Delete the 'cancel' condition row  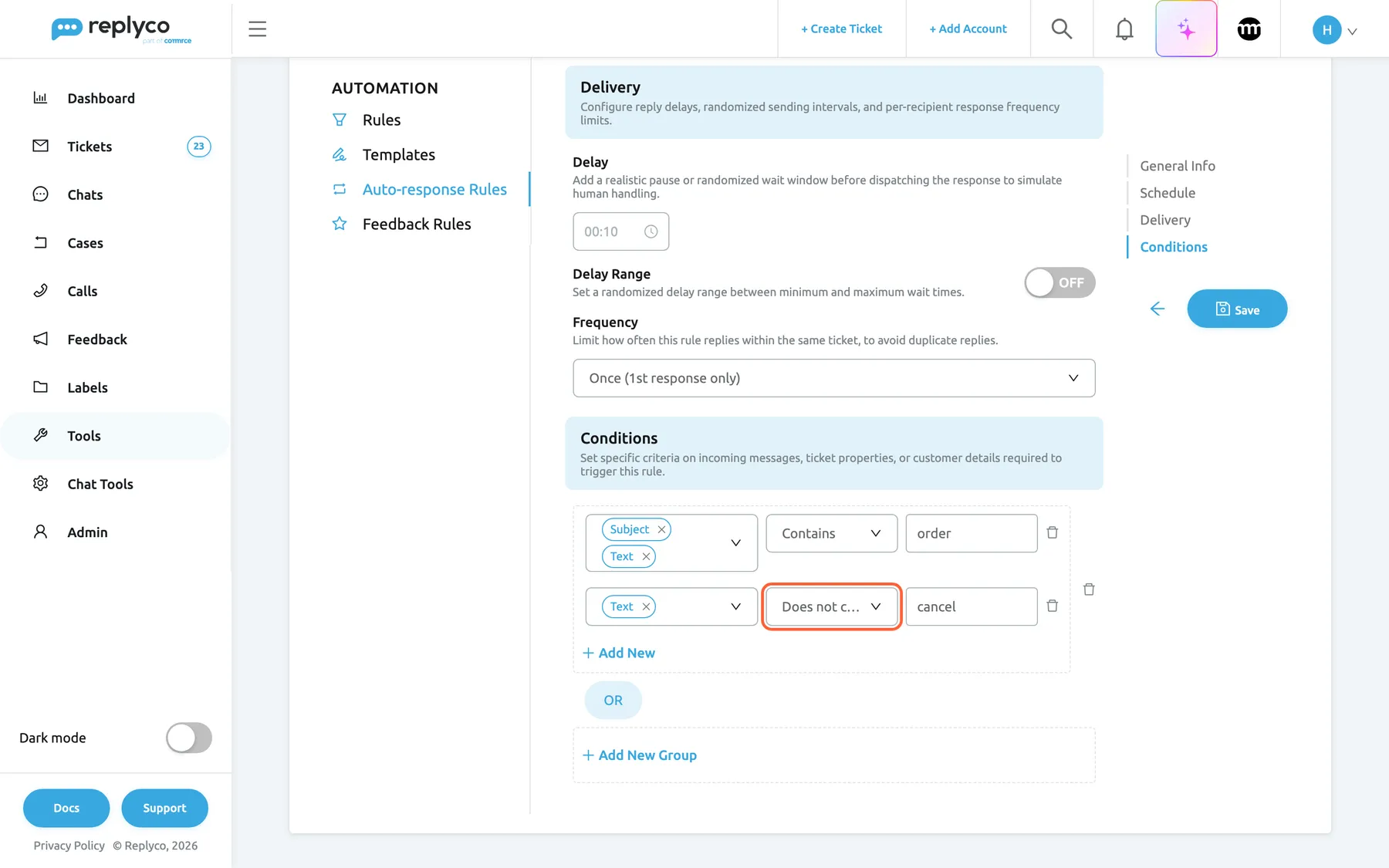pos(1052,606)
